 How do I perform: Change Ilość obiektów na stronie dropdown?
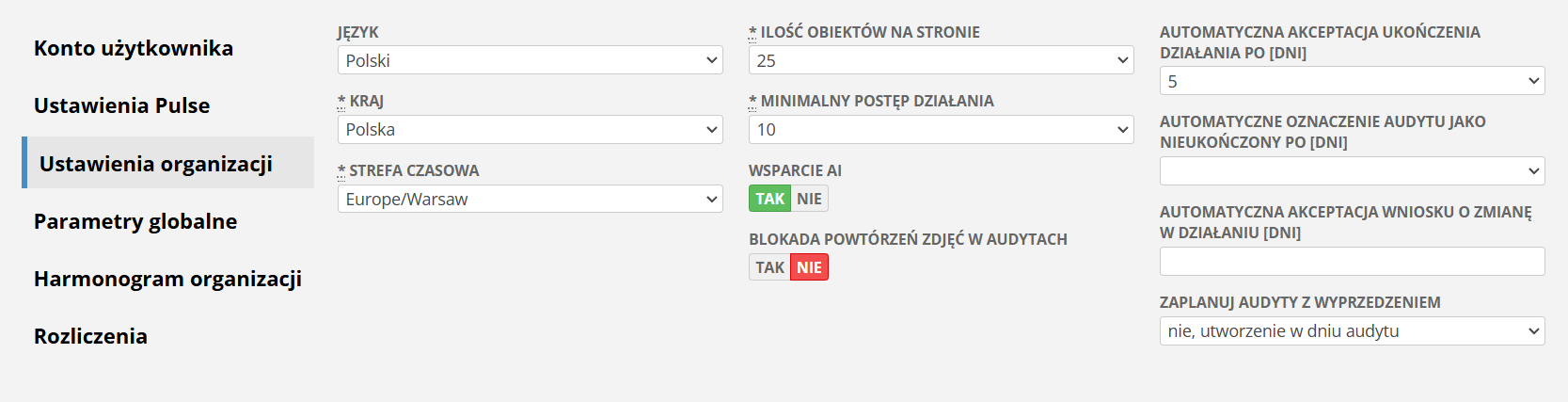coord(941,60)
